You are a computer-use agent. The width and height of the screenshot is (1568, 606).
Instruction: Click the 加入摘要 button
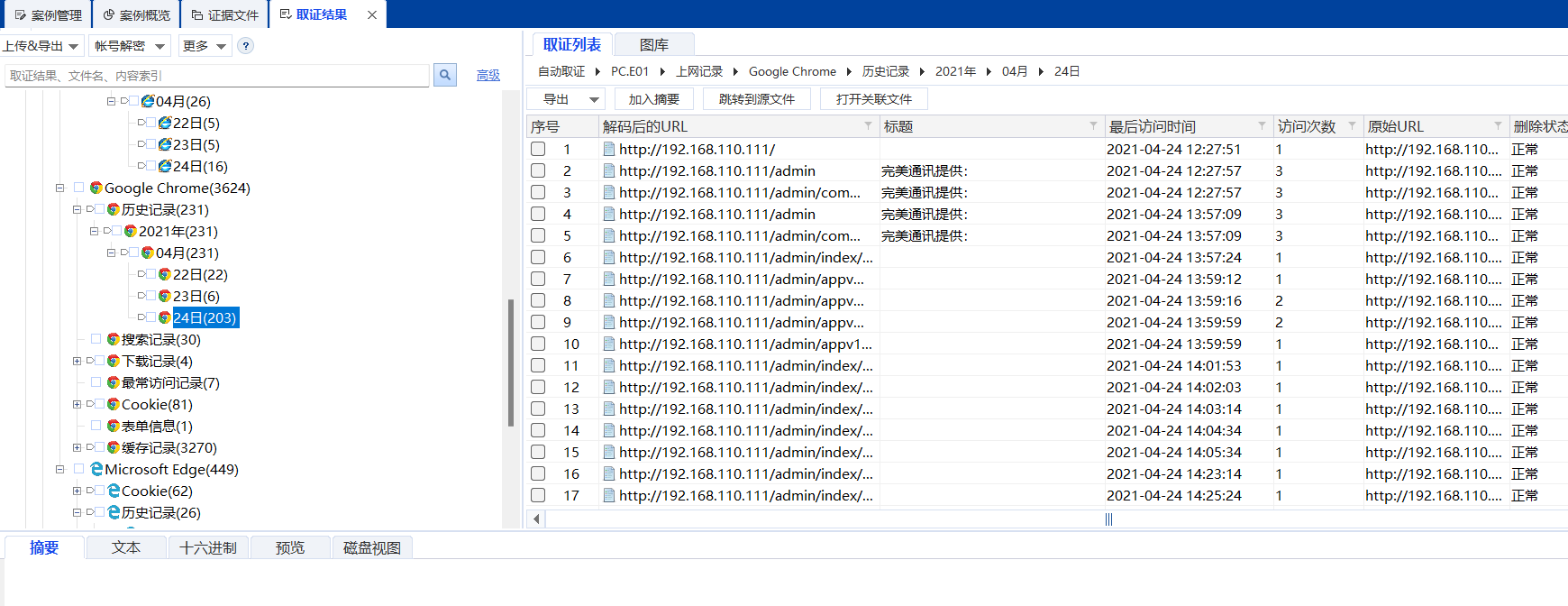tap(654, 99)
